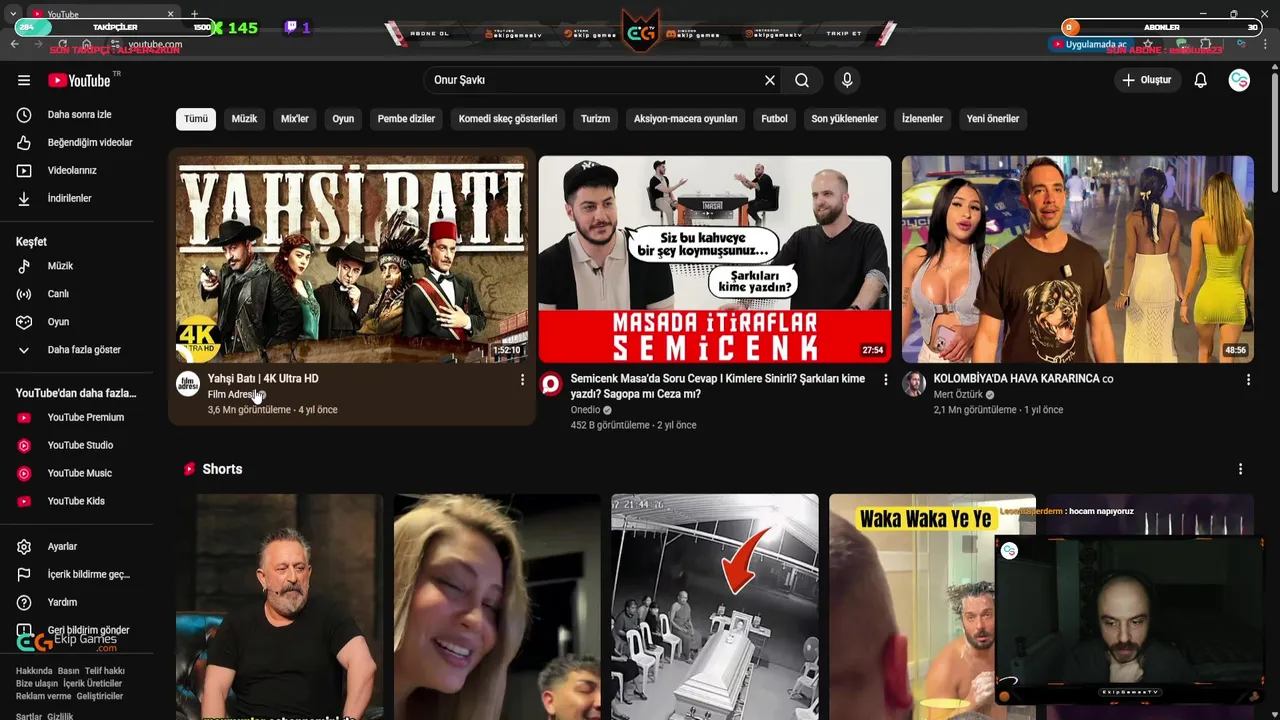Select the Komedi skeç gösterileri chip

[508, 119]
